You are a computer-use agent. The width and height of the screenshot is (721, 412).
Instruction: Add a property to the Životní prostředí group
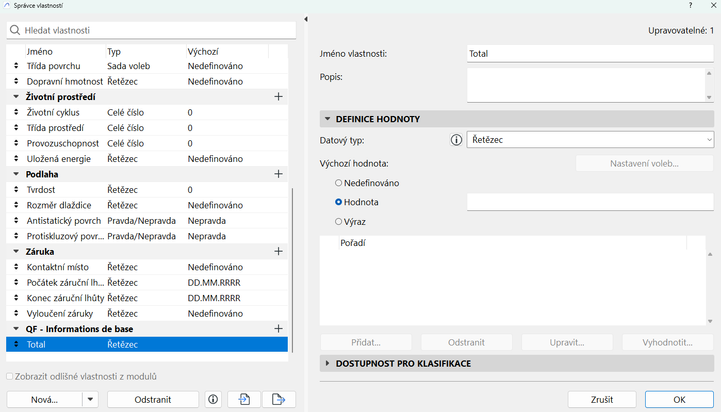(x=279, y=97)
